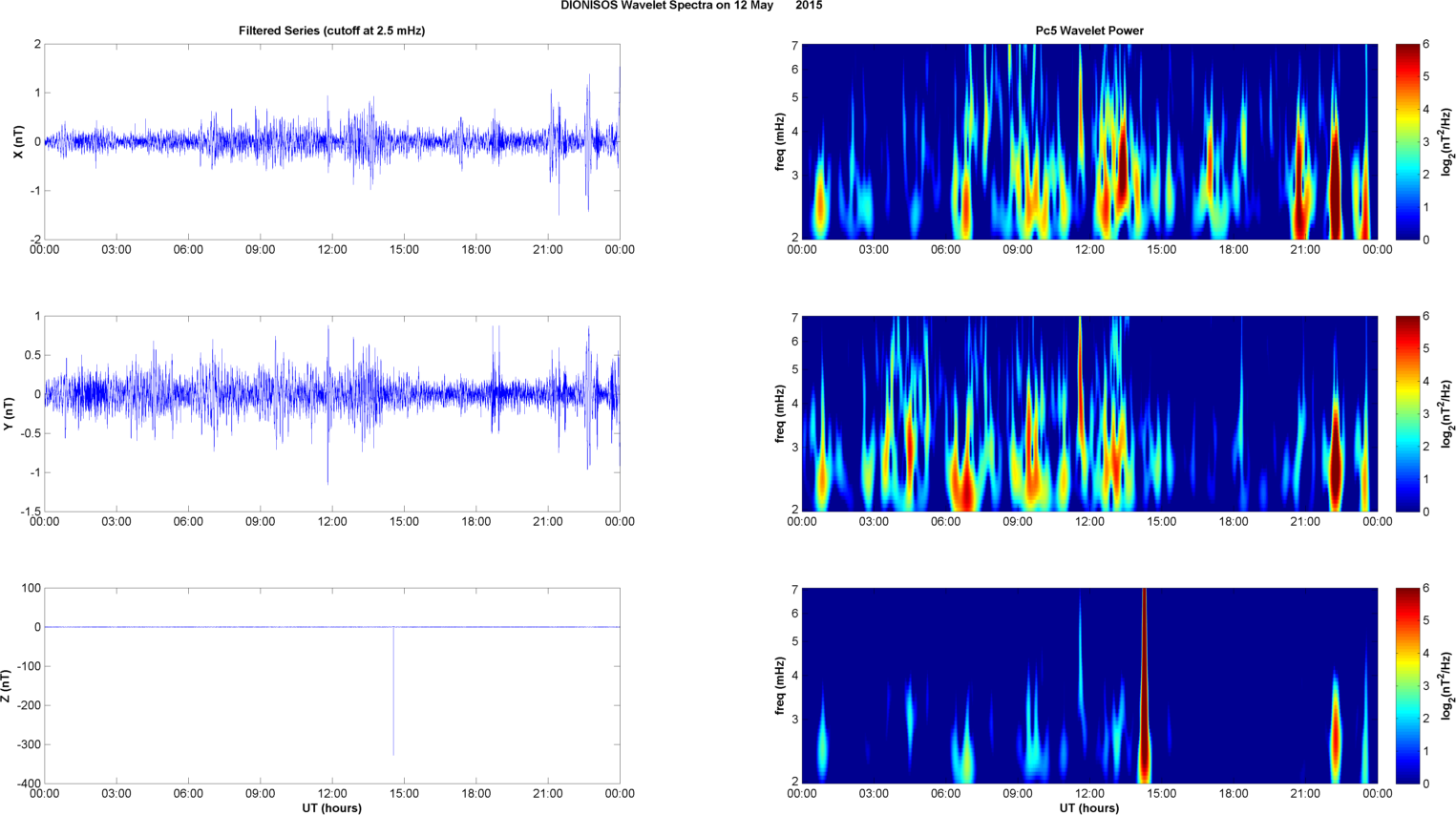Select the 'X (nT)' axis label
Viewport: 1456px width, 815px height.
[17, 141]
